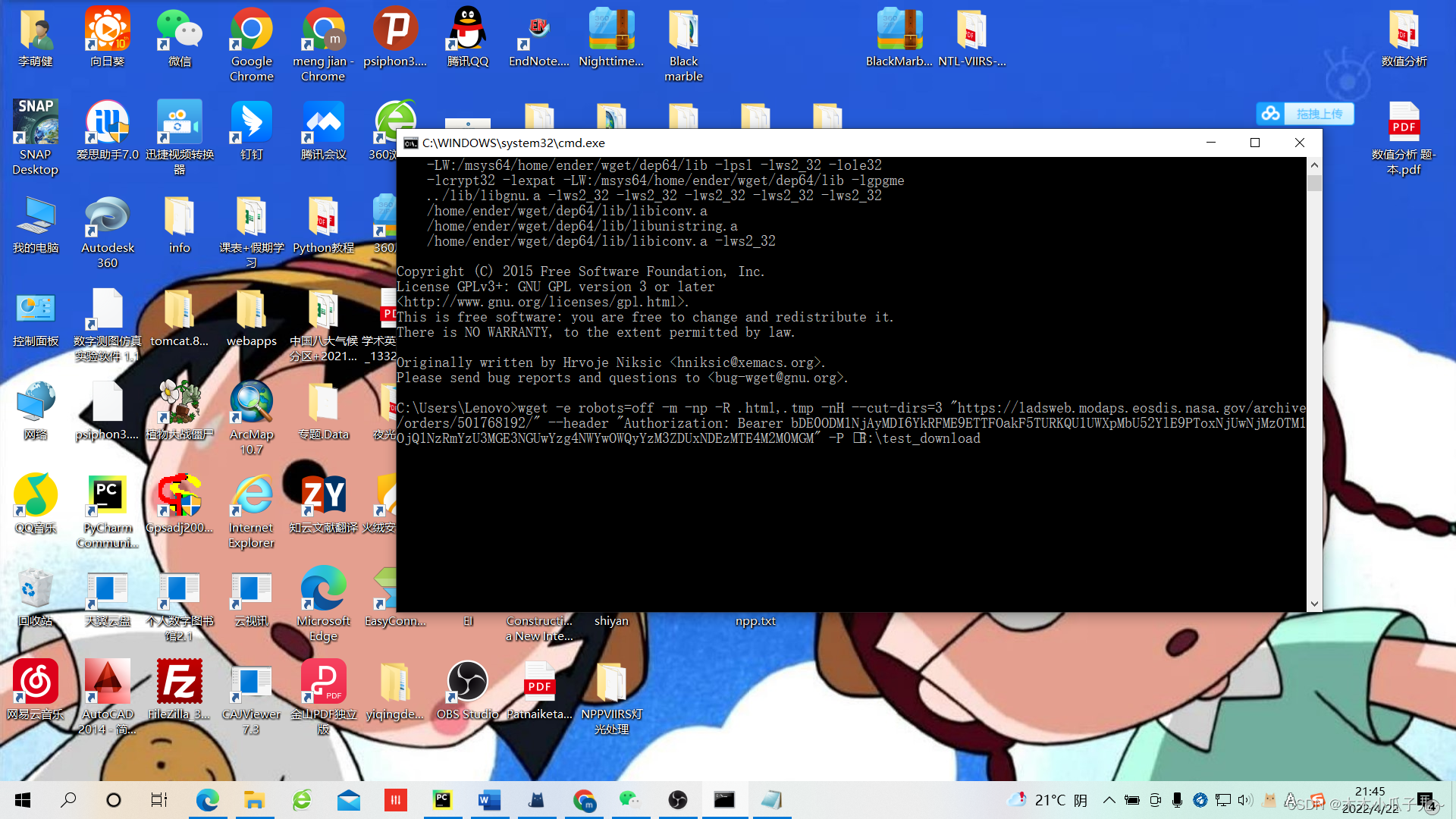Open the cmd.exe title bar system menu icon
Screen dimensions: 1456x819
click(x=410, y=143)
